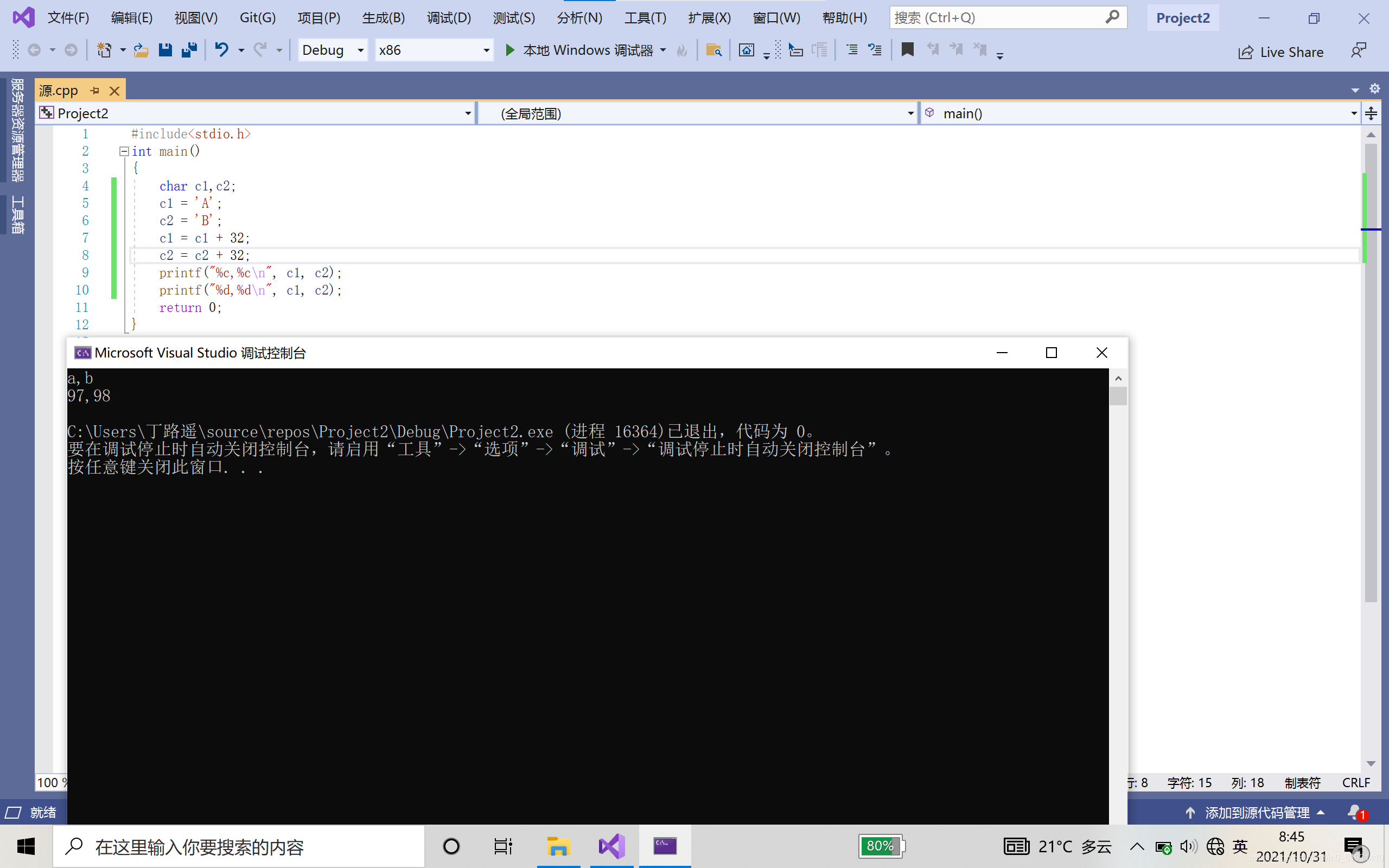Click the feedback person icon at top right

tap(1359, 50)
